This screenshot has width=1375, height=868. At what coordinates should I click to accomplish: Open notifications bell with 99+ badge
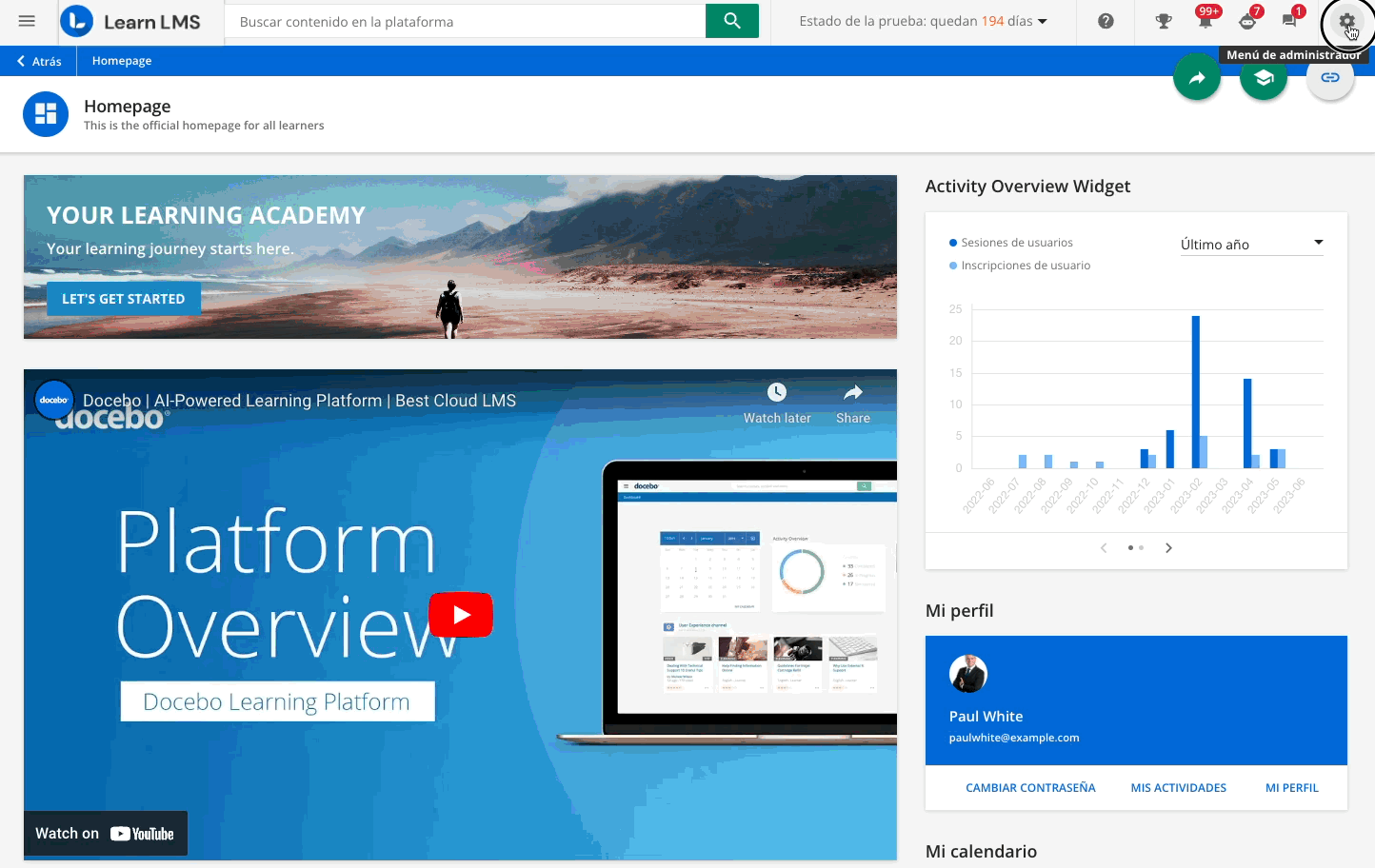(1206, 19)
